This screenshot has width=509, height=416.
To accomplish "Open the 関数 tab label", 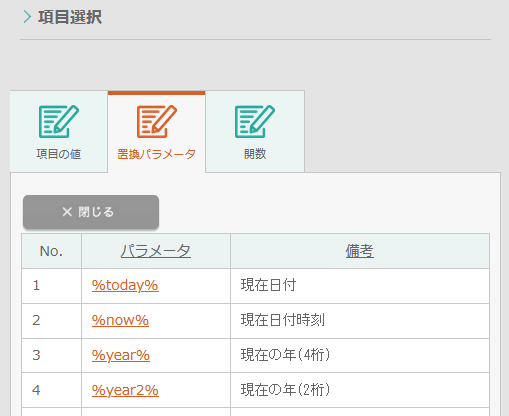I will click(255, 154).
